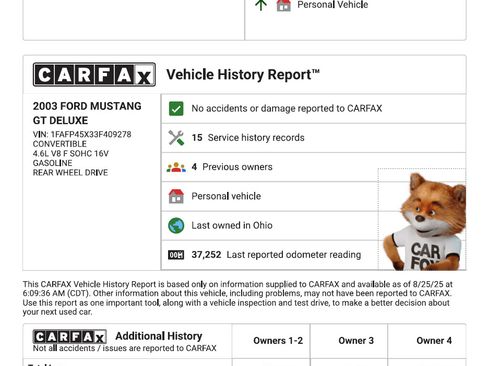This screenshot has height=366, width=488.
Task: Click the 4.6L V8 F SOHC 16V engine text
Action: coord(71,154)
